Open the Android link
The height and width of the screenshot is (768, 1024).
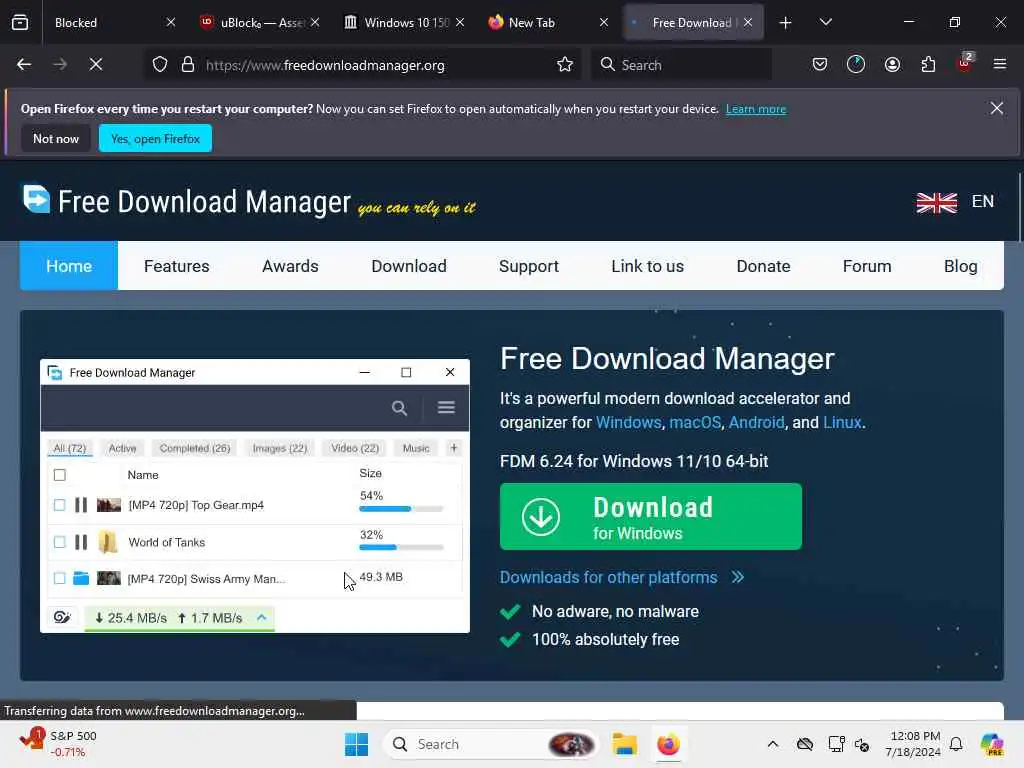pyautogui.click(x=756, y=423)
